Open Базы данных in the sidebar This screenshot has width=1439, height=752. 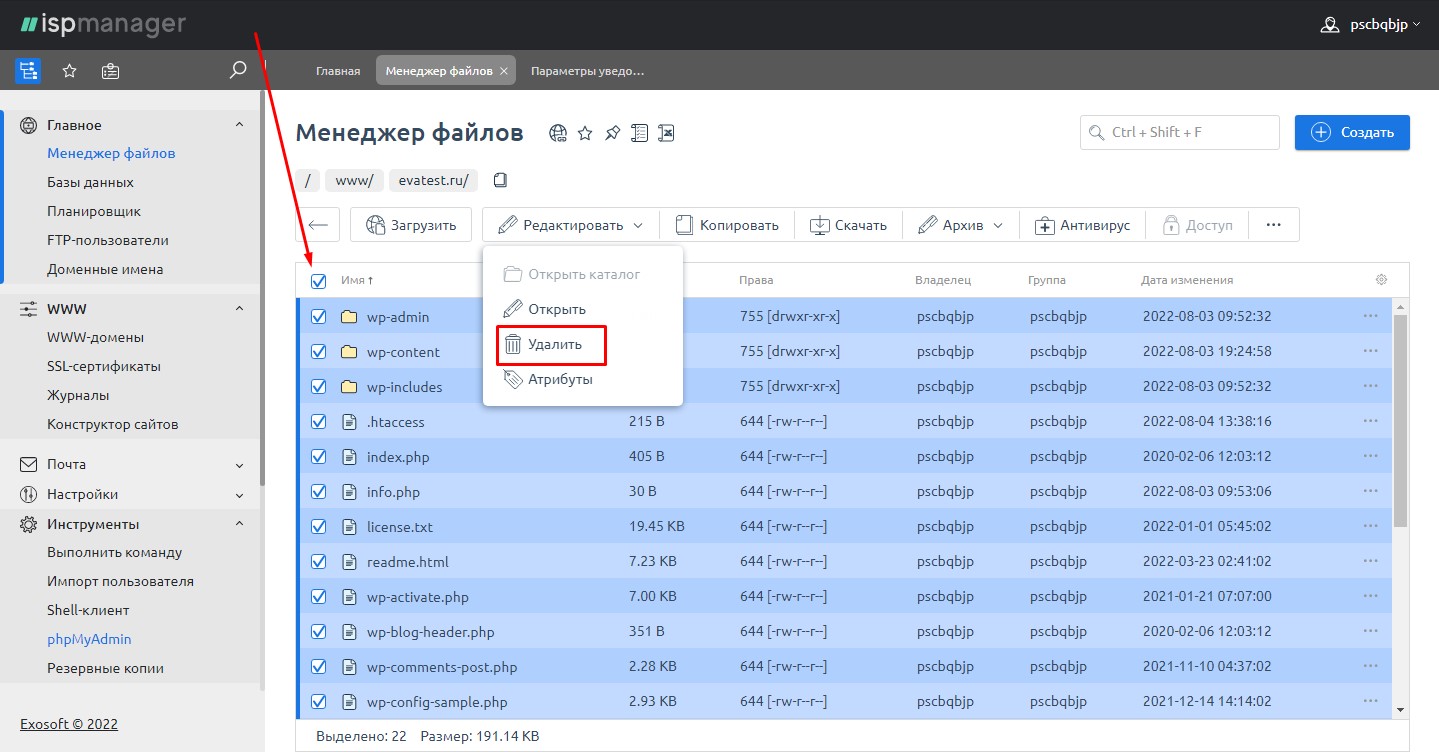click(90, 182)
